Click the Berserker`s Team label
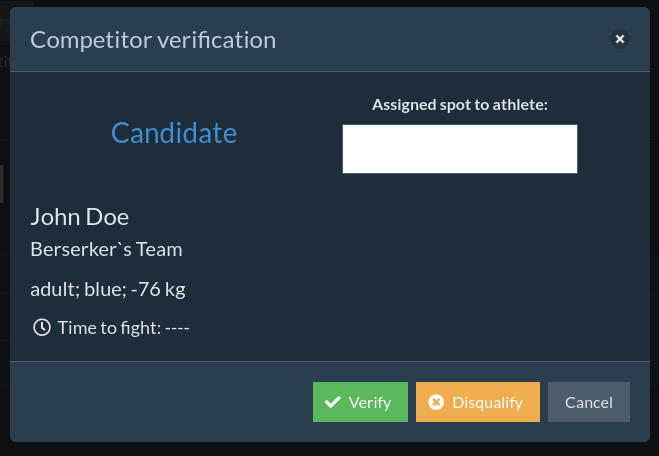The image size is (659, 456). pyautogui.click(x=106, y=249)
